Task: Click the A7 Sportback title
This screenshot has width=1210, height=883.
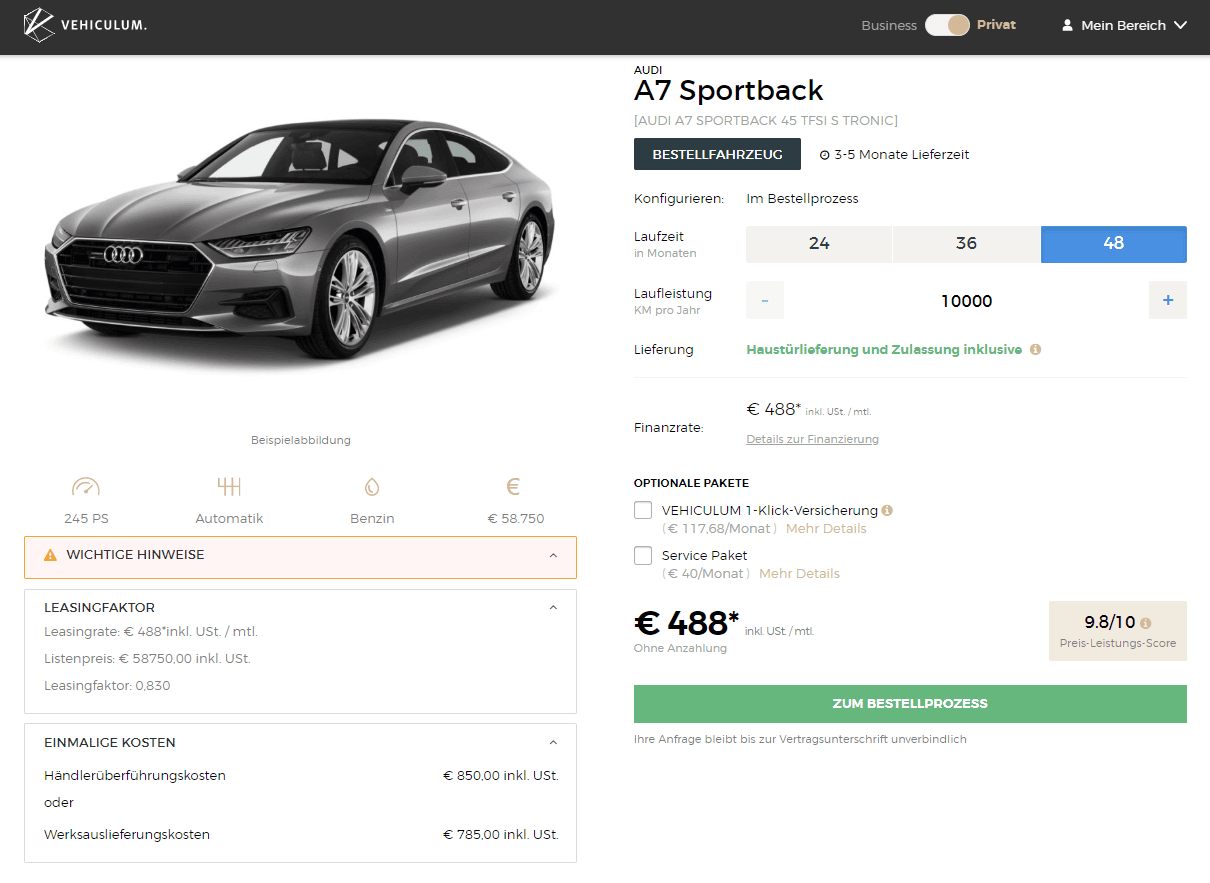Action: [728, 91]
